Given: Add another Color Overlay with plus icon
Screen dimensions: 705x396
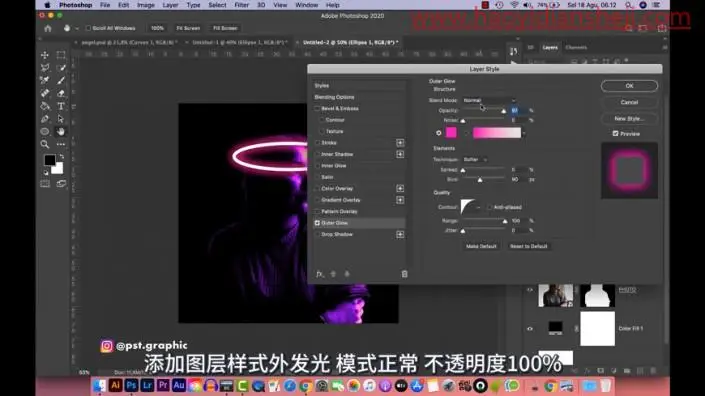Looking at the screenshot, I should (400, 188).
